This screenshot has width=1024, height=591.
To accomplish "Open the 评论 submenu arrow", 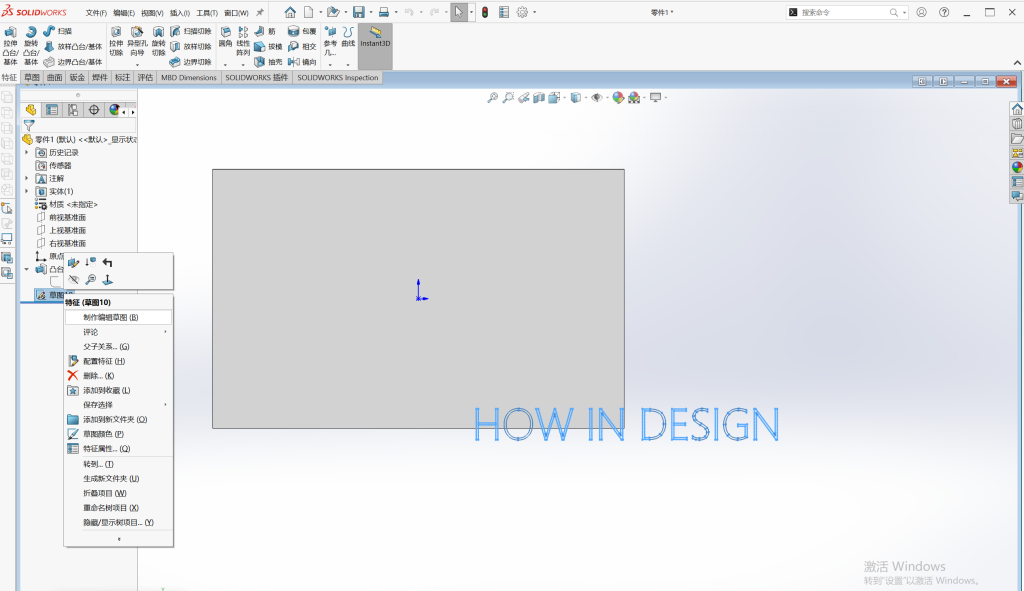I will 165,332.
